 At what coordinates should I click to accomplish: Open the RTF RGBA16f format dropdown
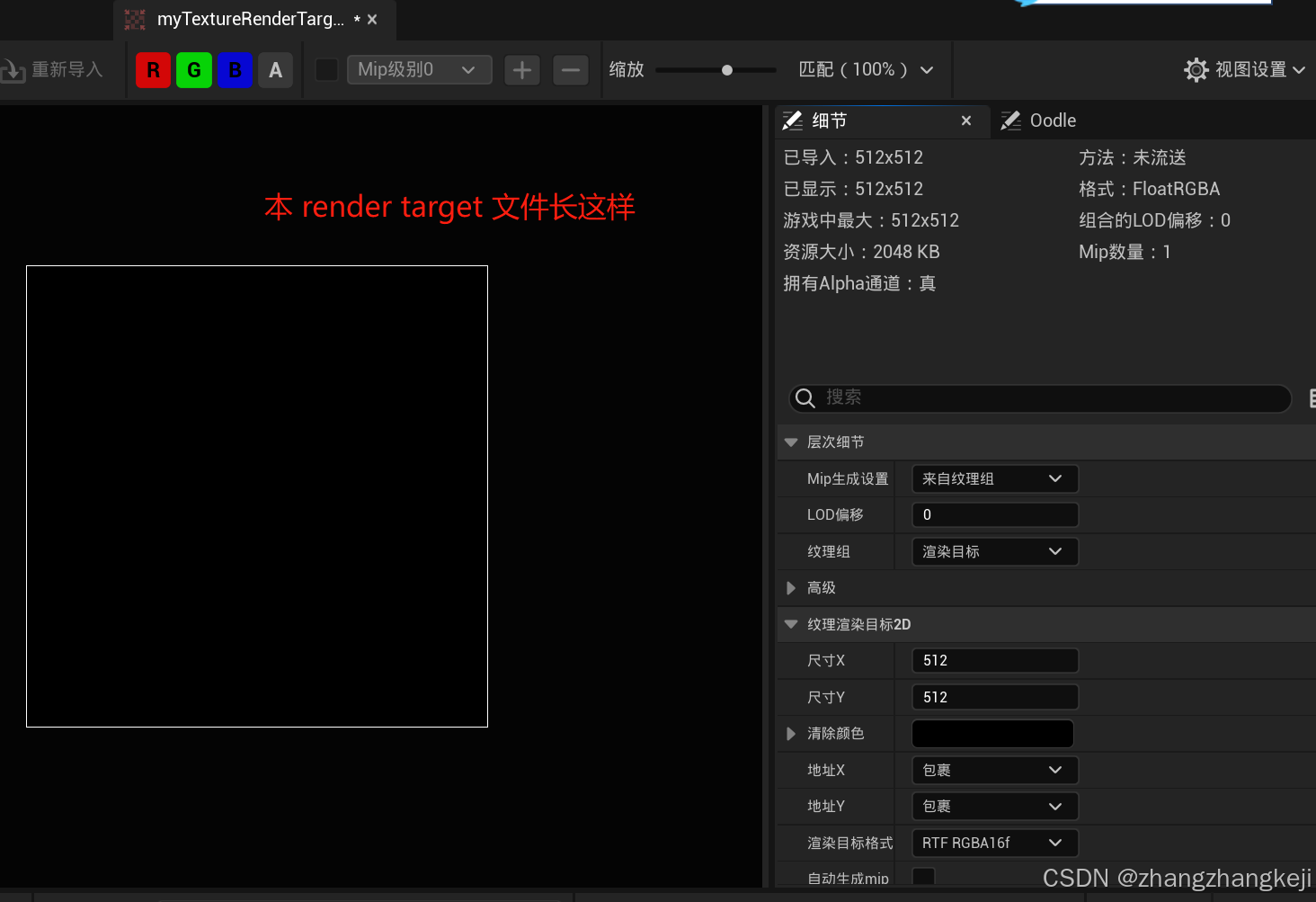pyautogui.click(x=993, y=843)
